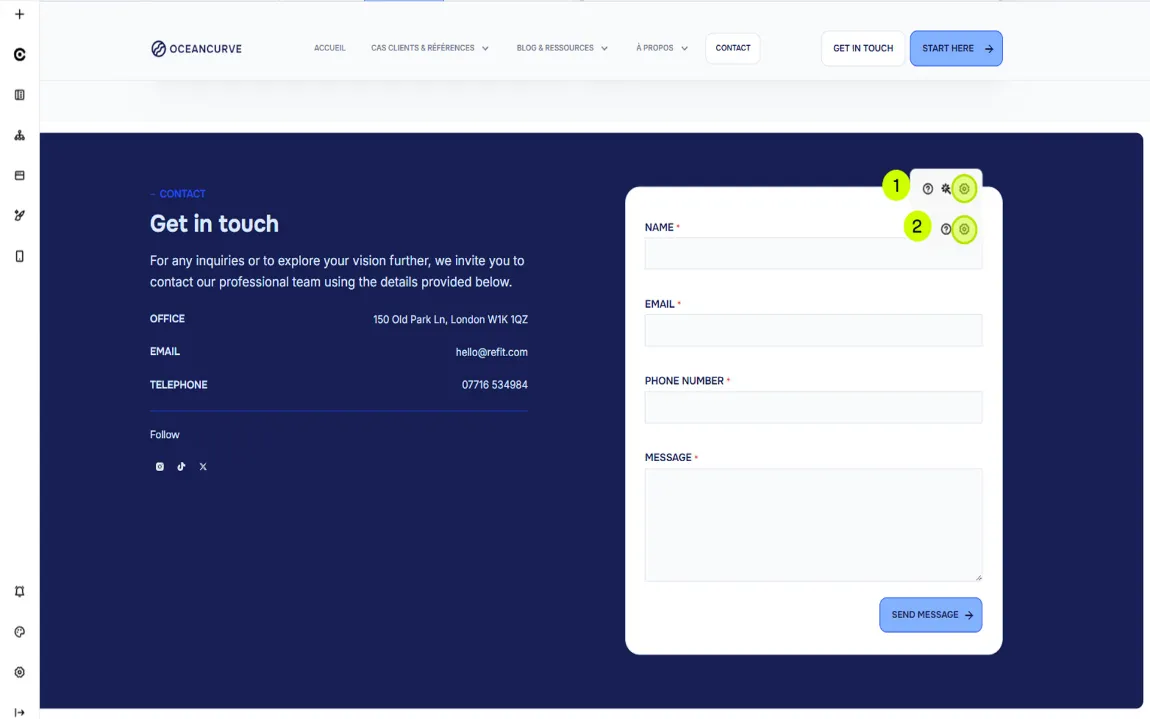Screen dimensions: 1150x719
Task: Open the Instagram icon under Follow
Action: pos(159,467)
